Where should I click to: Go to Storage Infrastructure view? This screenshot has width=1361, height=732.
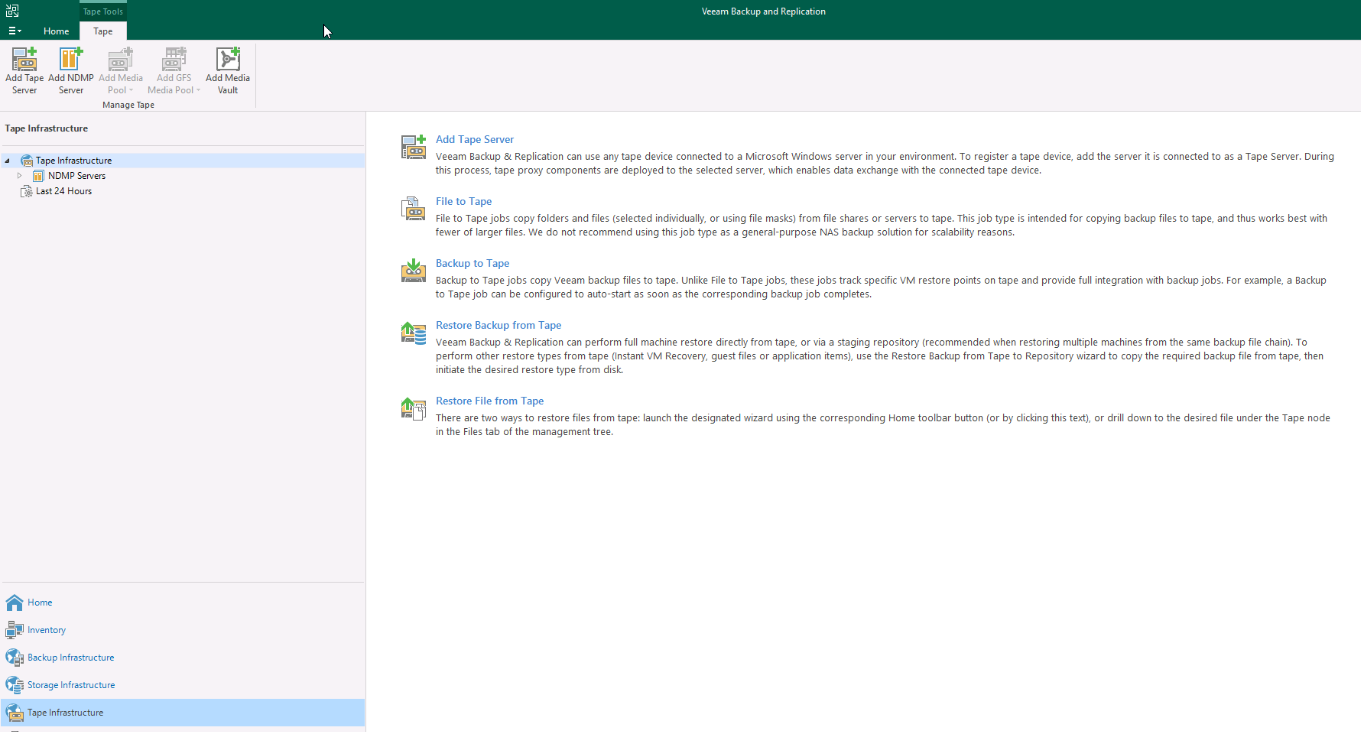click(x=70, y=685)
